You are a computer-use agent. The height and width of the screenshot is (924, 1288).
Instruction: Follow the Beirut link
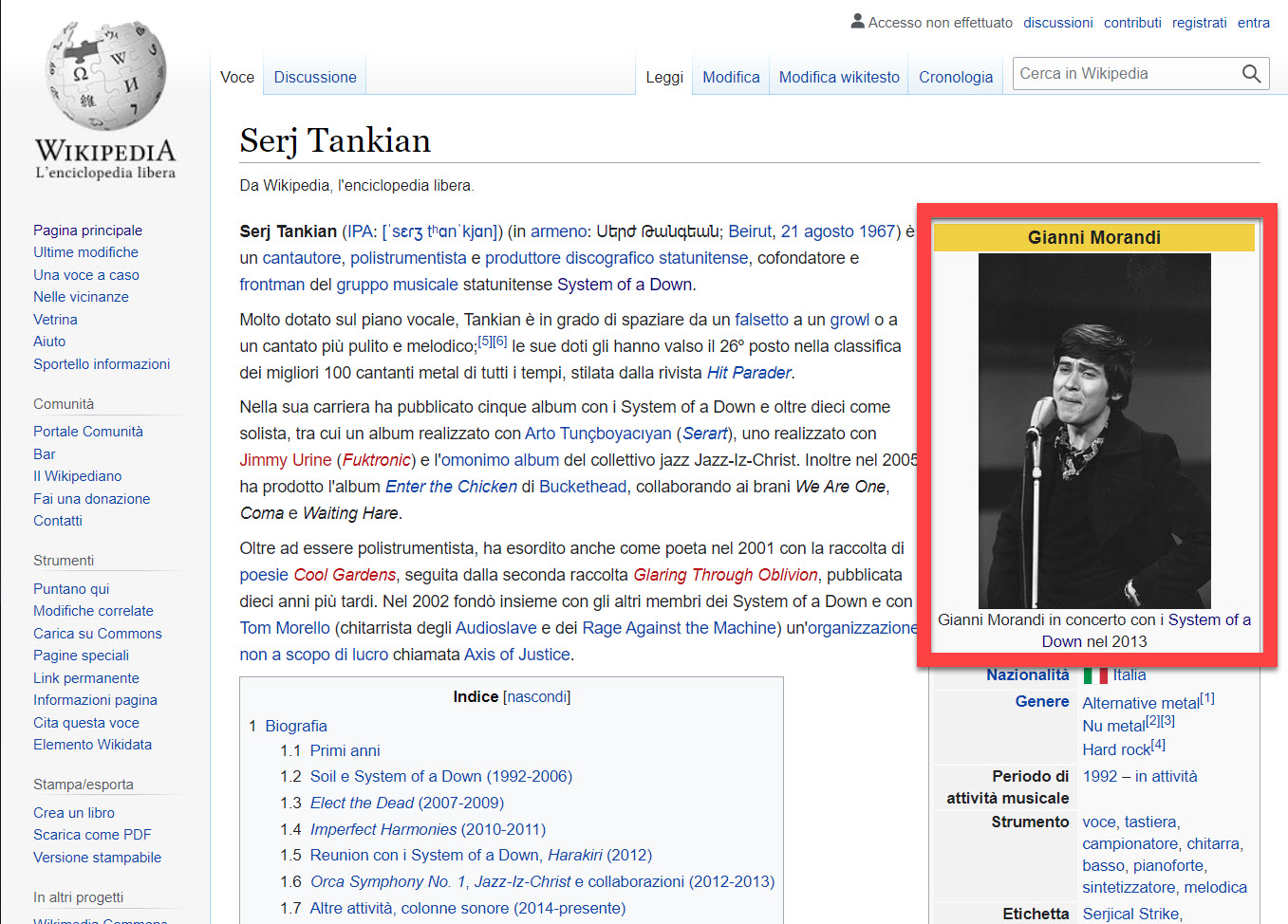pyautogui.click(x=750, y=231)
